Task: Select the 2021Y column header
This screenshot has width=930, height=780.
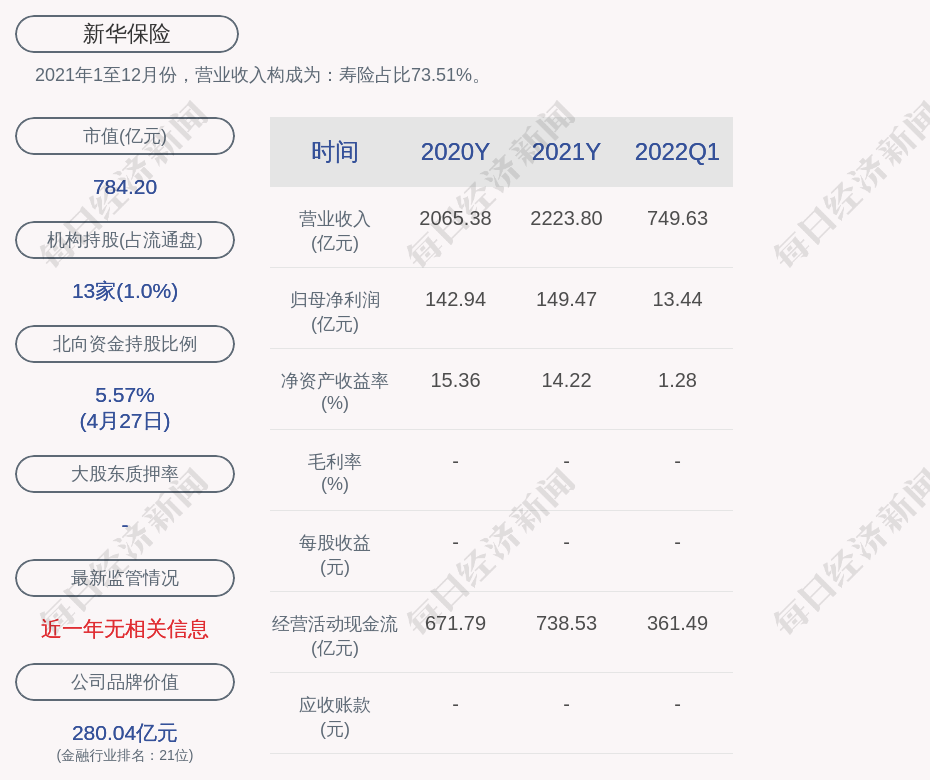Action: (566, 152)
